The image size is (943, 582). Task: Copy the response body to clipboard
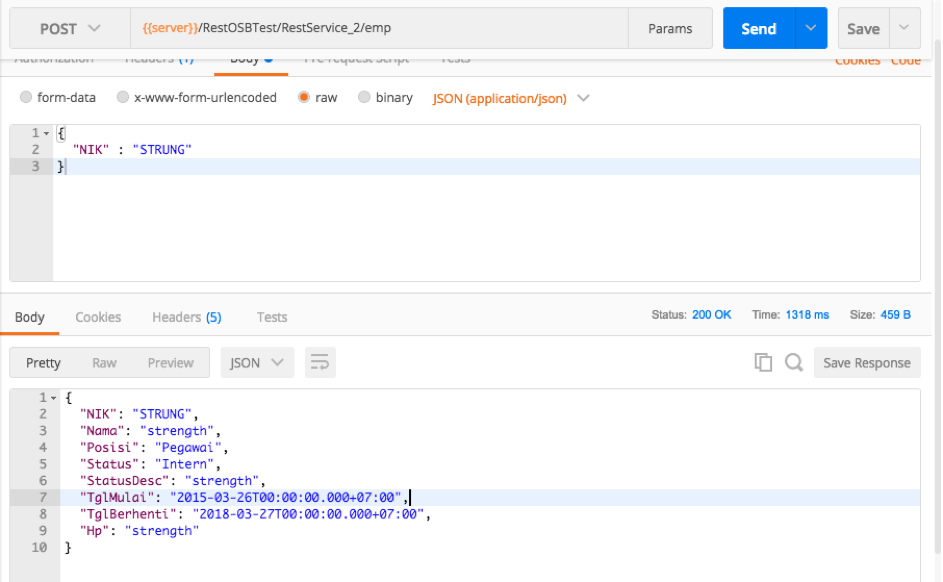click(763, 363)
